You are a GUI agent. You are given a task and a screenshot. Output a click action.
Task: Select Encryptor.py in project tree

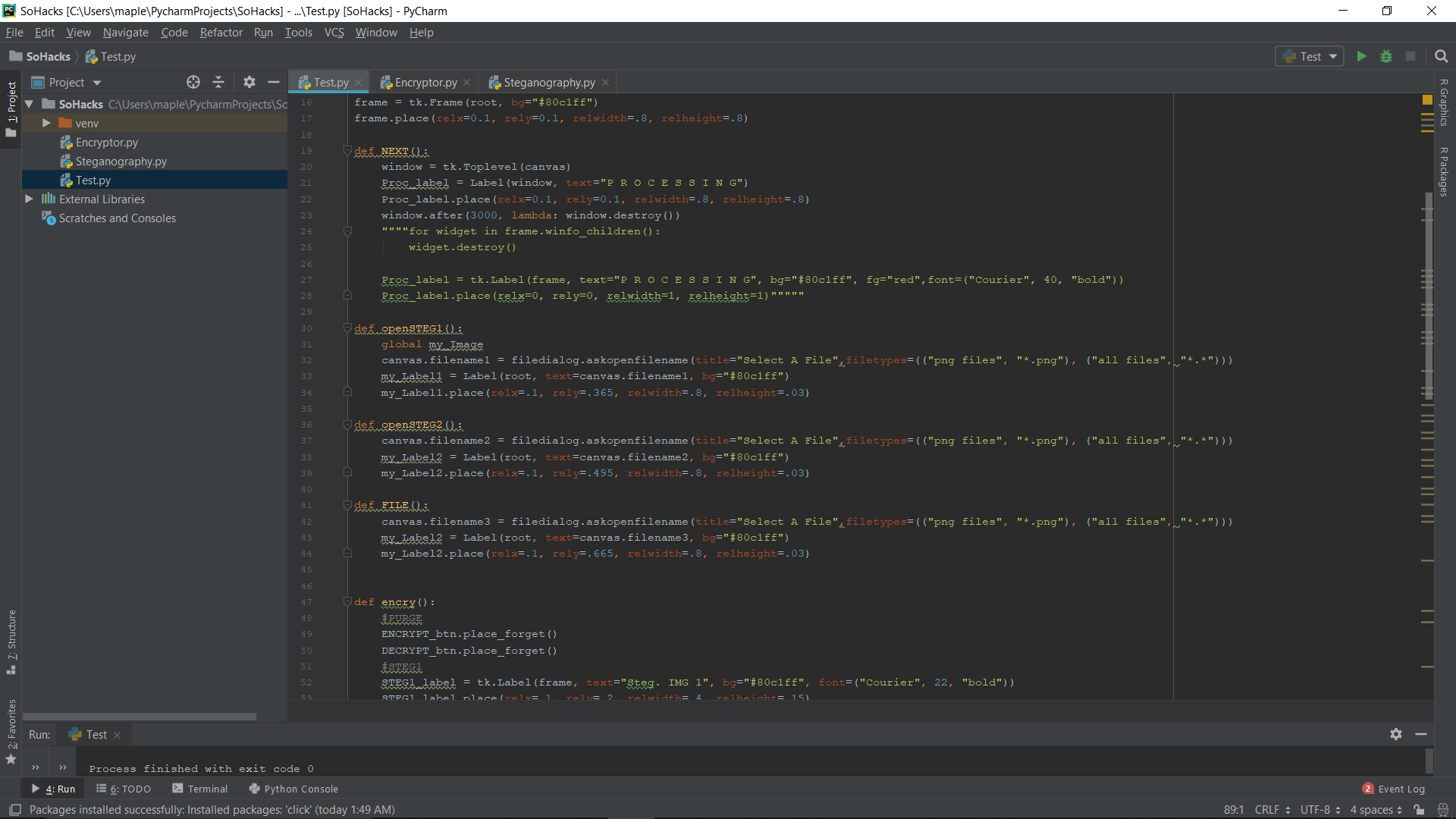point(106,142)
